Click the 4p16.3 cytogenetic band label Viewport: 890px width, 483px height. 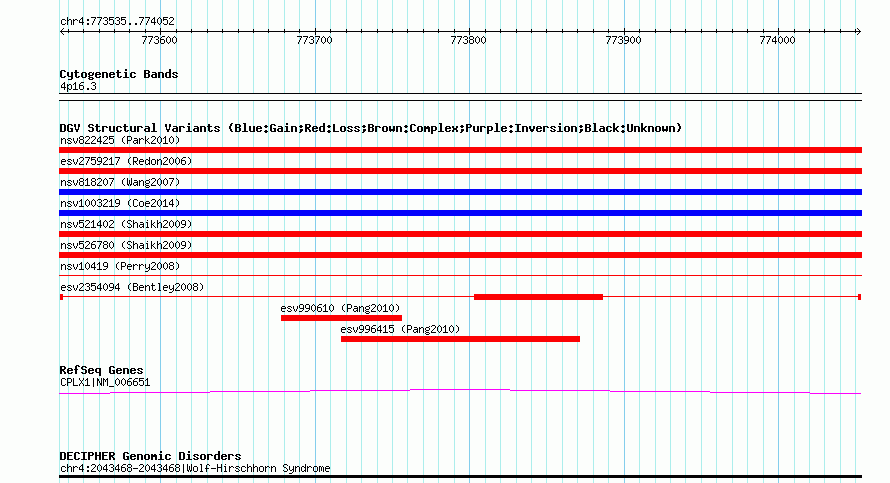[78, 87]
